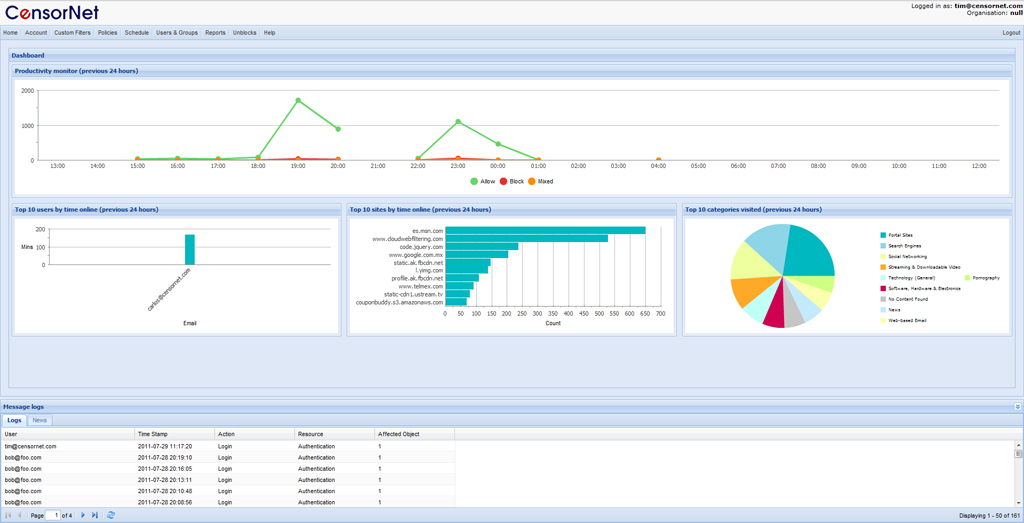Jump to last page of logs
The width and height of the screenshot is (1024, 523).
[95, 515]
